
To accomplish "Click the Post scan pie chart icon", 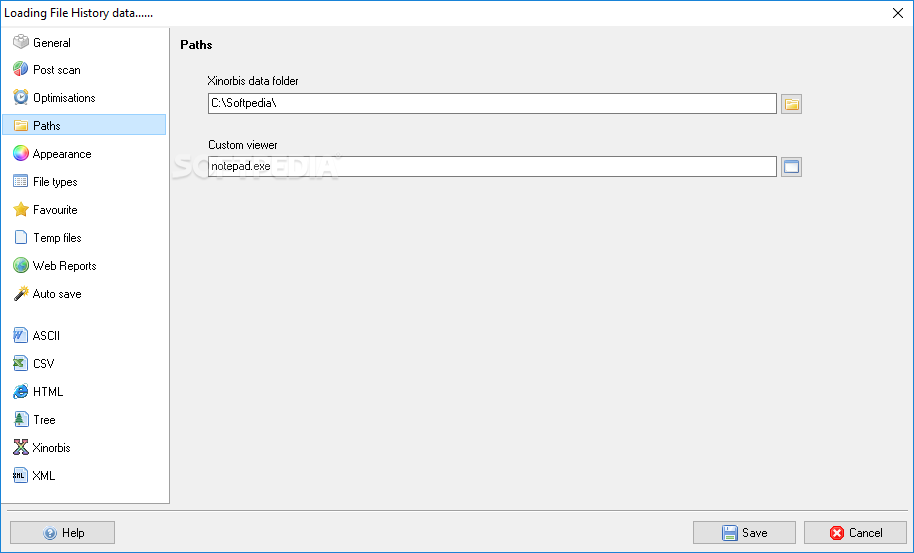I will click(x=21, y=69).
